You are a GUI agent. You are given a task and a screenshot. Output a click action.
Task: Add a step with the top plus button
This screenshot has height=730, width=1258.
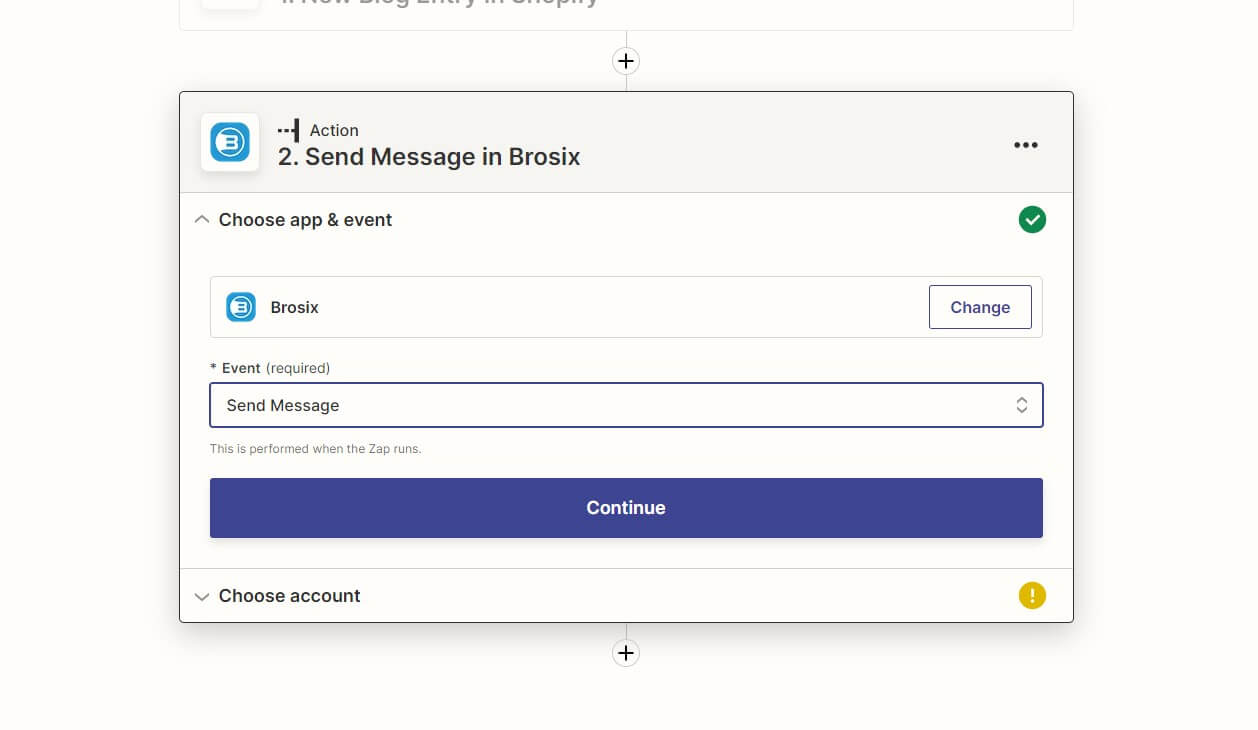click(x=626, y=61)
